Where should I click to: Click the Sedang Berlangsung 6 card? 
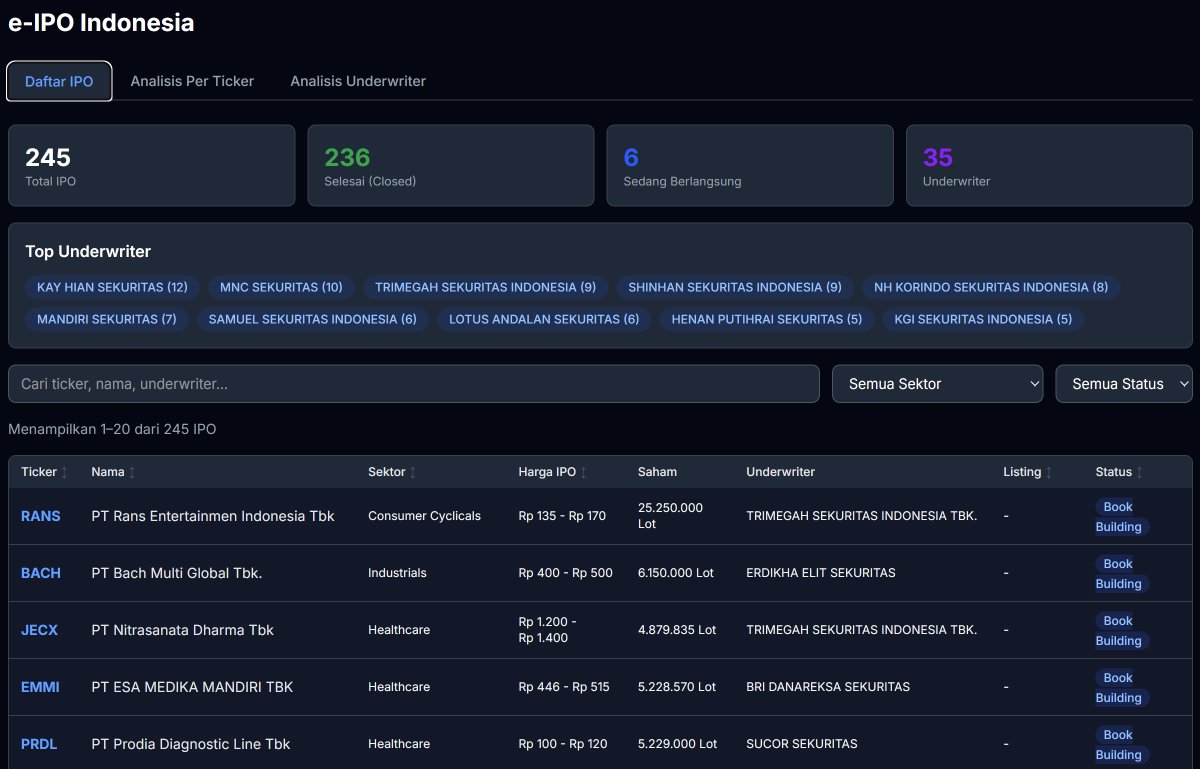click(750, 166)
